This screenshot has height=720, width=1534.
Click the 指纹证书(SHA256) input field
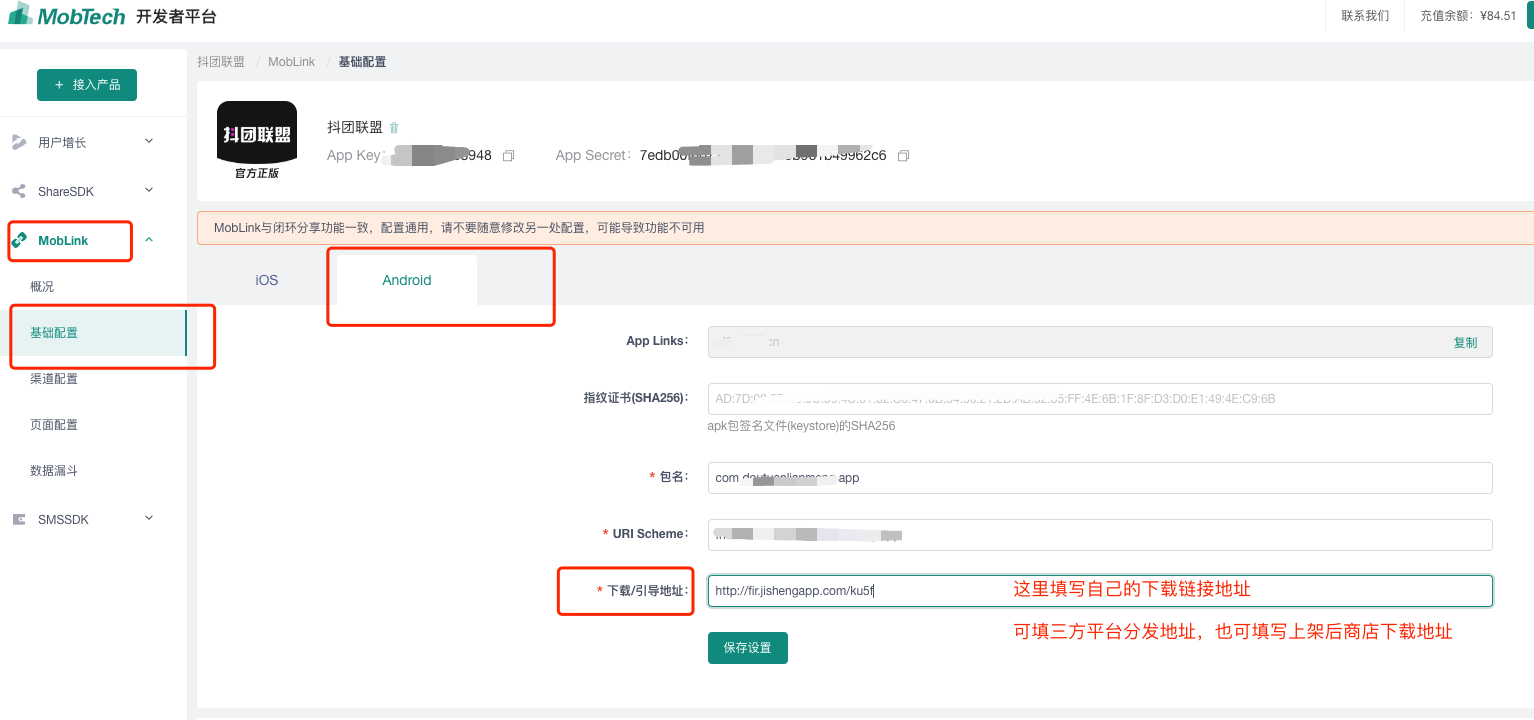coord(1100,399)
